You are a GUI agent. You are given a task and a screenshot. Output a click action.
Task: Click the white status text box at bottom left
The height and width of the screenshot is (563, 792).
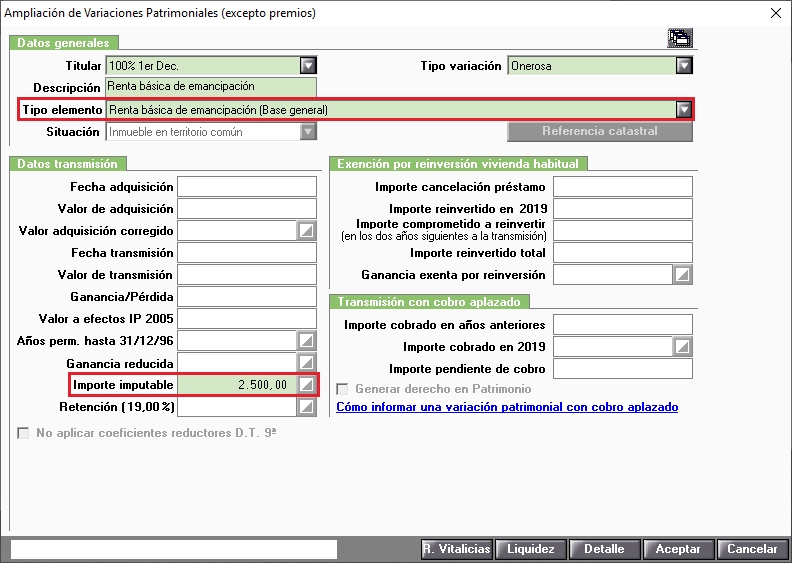coord(174,549)
